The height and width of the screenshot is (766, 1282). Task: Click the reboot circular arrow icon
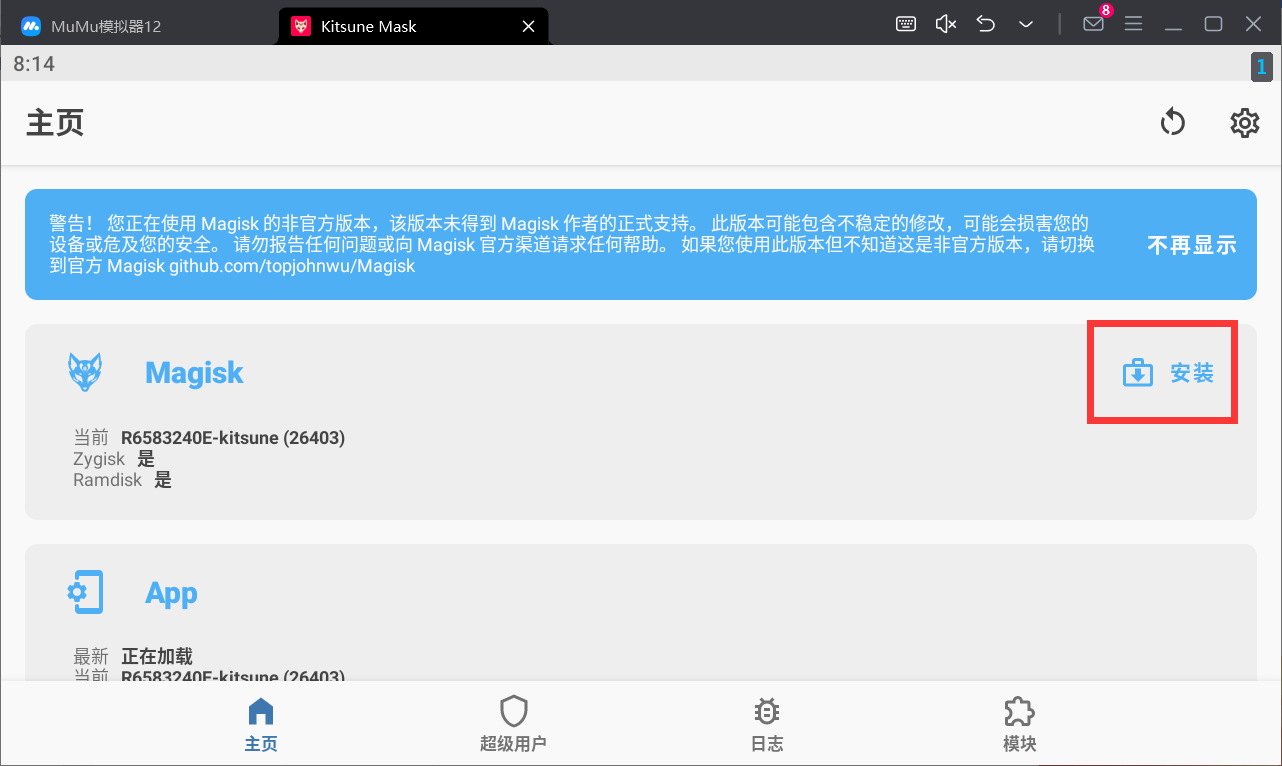click(1172, 123)
